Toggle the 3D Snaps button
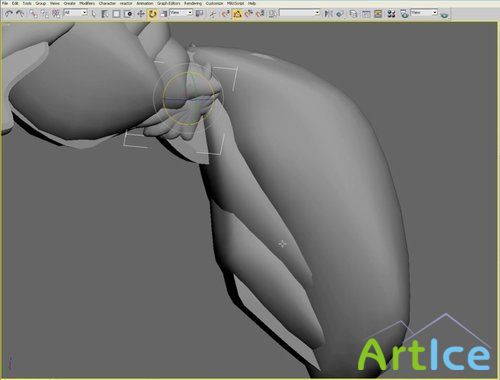This screenshot has width=500, height=380. [226, 14]
